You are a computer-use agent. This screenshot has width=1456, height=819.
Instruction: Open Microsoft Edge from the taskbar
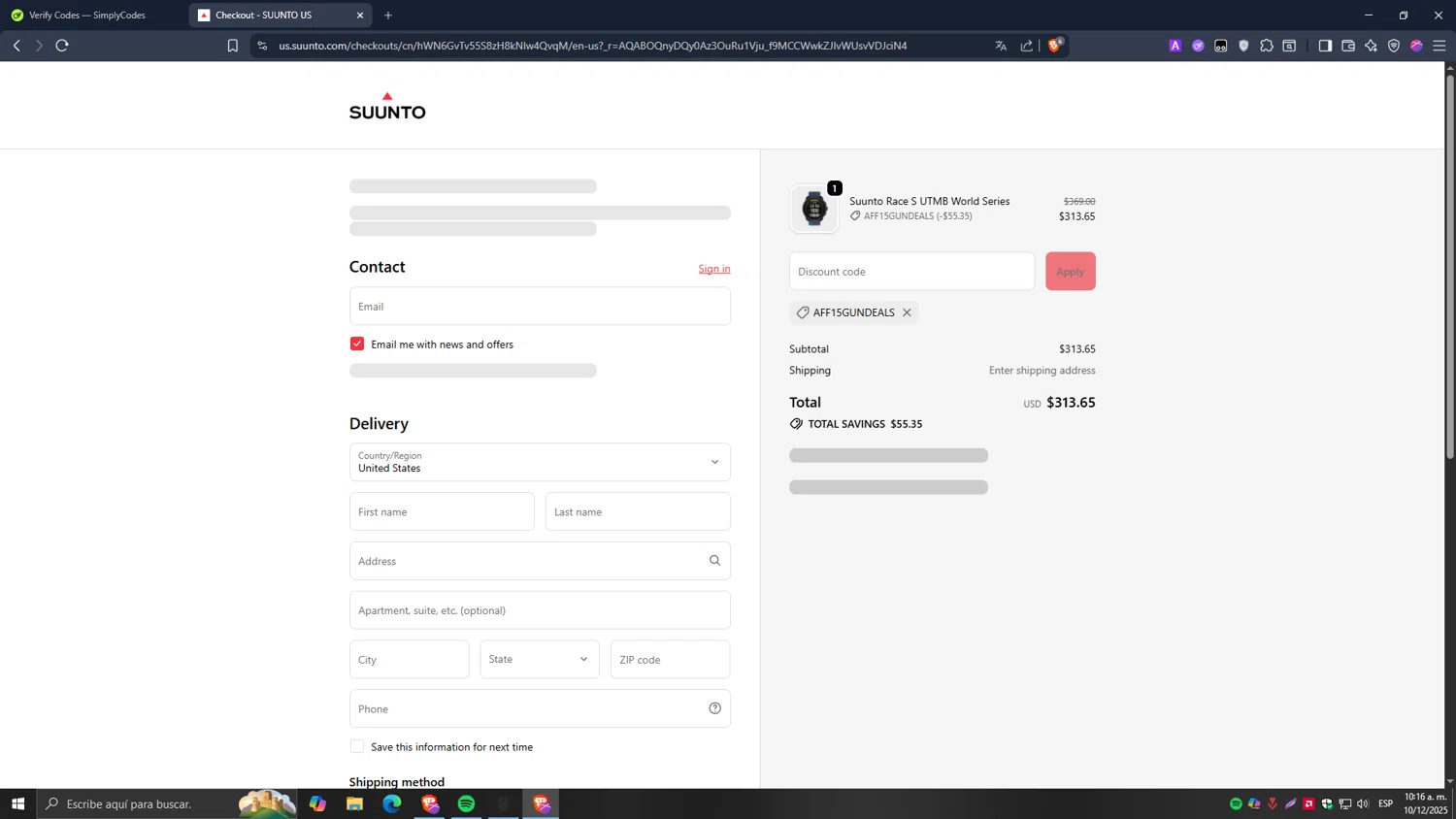point(391,803)
